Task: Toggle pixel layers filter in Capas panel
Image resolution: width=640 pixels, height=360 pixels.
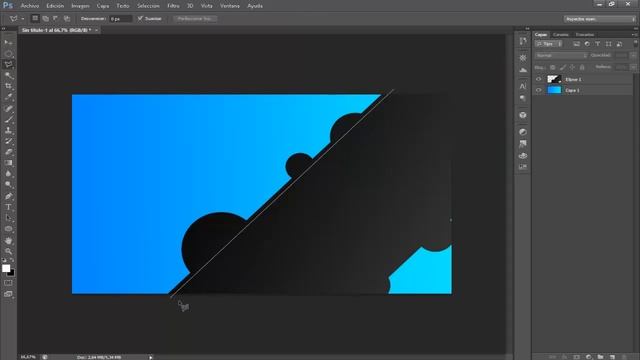Action: pyautogui.click(x=576, y=44)
